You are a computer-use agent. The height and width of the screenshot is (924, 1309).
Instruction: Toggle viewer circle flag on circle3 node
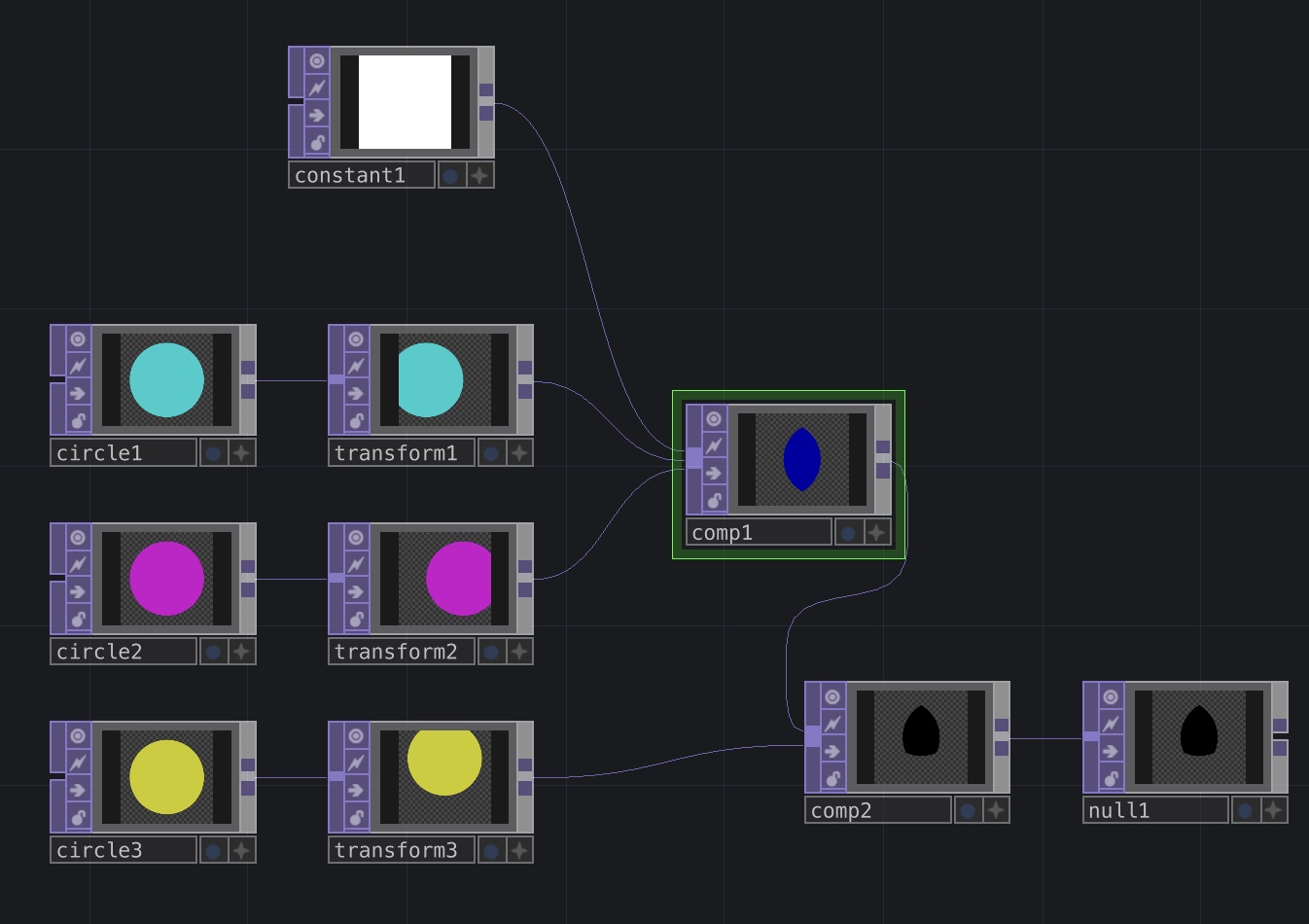click(78, 735)
